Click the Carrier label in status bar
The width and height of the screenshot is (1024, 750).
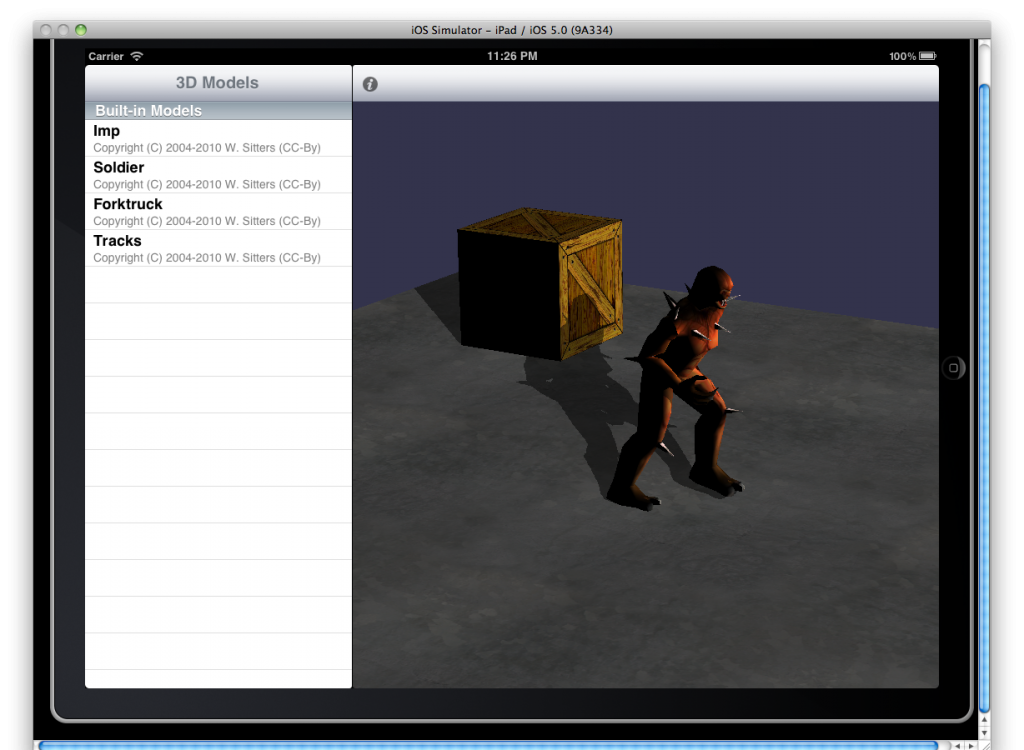point(106,56)
